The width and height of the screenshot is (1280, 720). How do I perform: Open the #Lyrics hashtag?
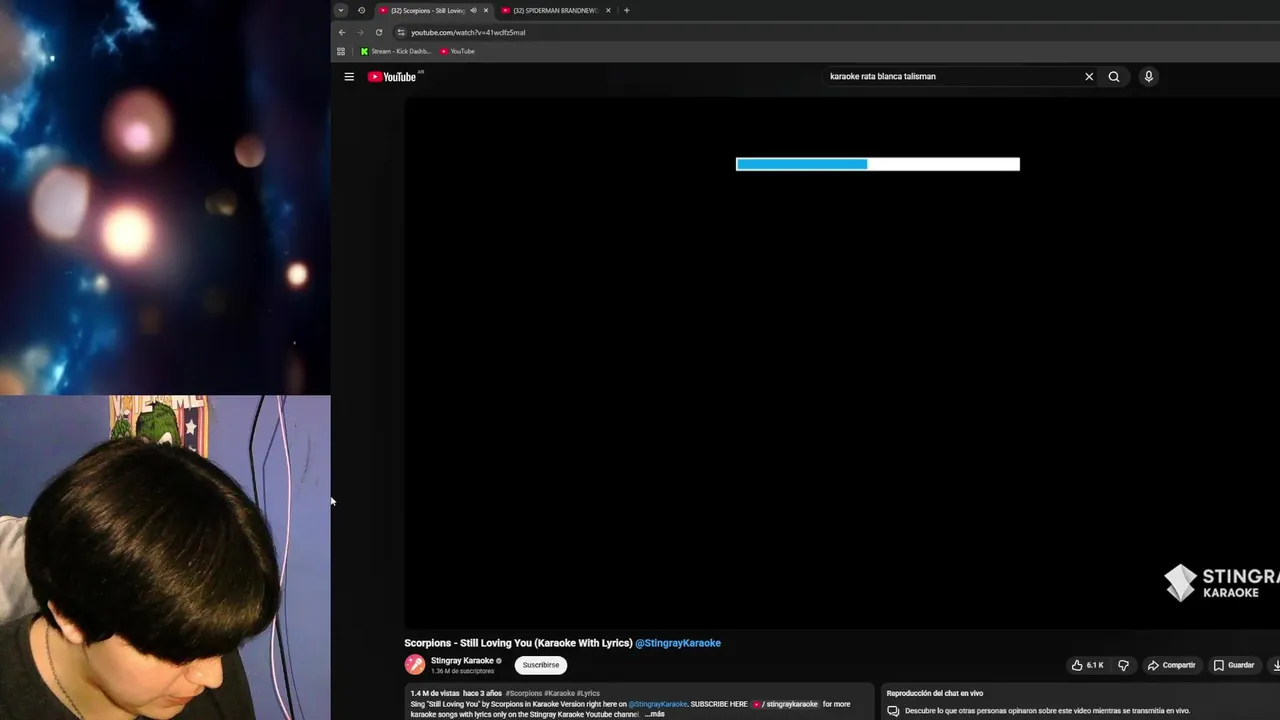coord(588,693)
